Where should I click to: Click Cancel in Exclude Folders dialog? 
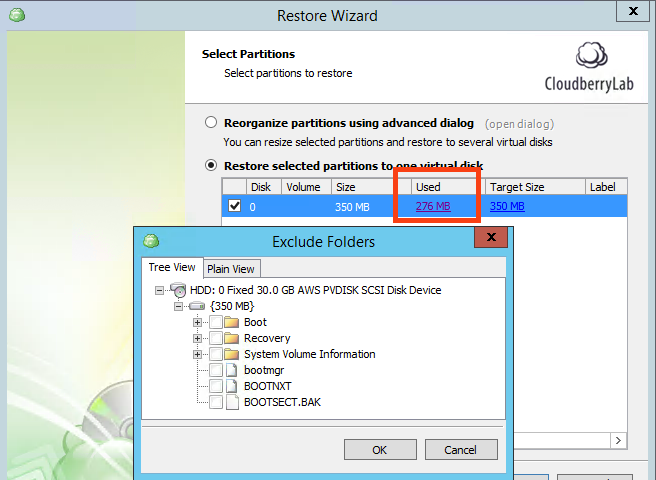click(461, 450)
